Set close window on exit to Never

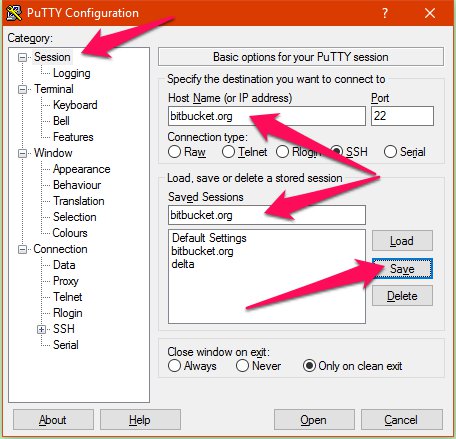pyautogui.click(x=242, y=366)
